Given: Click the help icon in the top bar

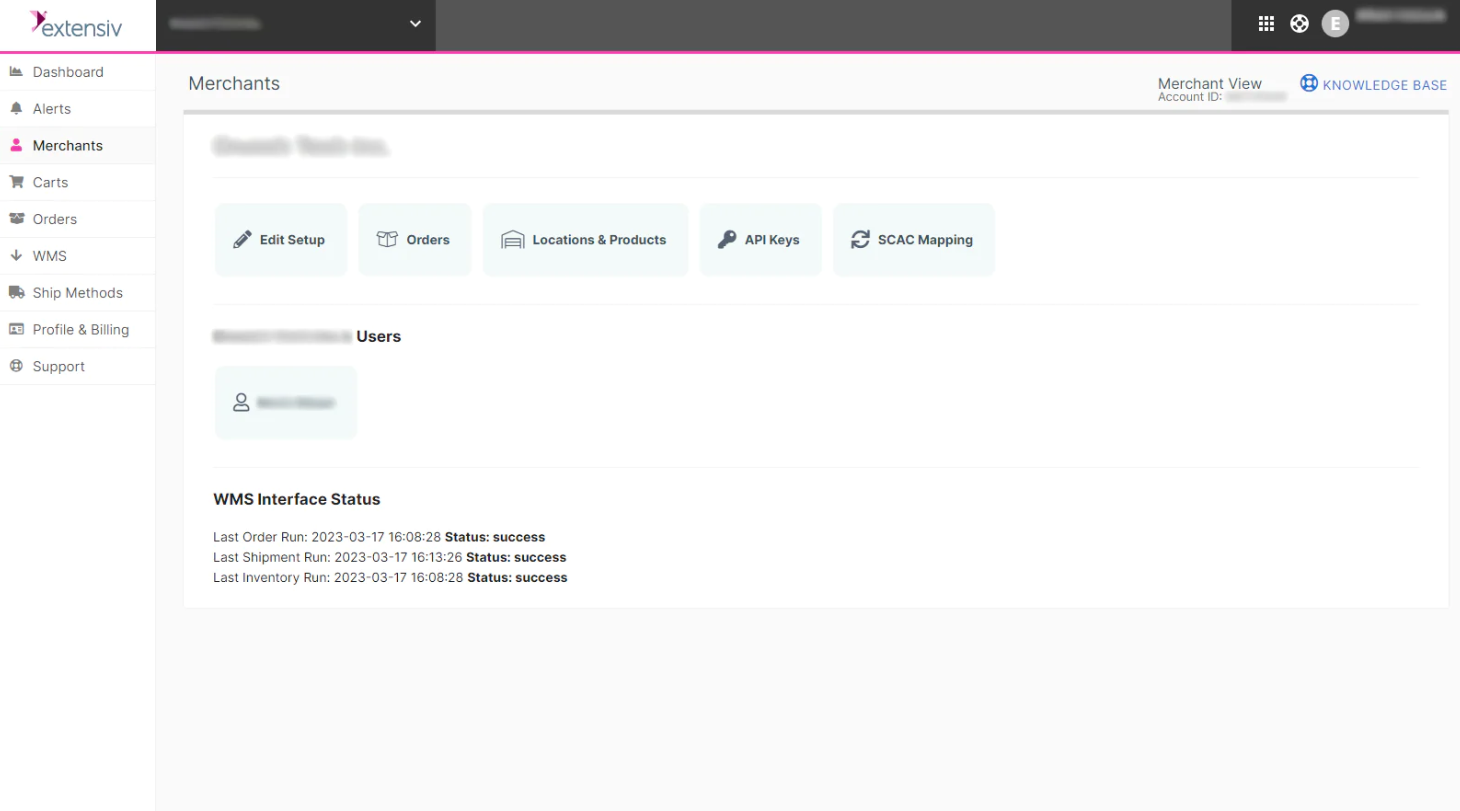Looking at the screenshot, I should click(1299, 23).
